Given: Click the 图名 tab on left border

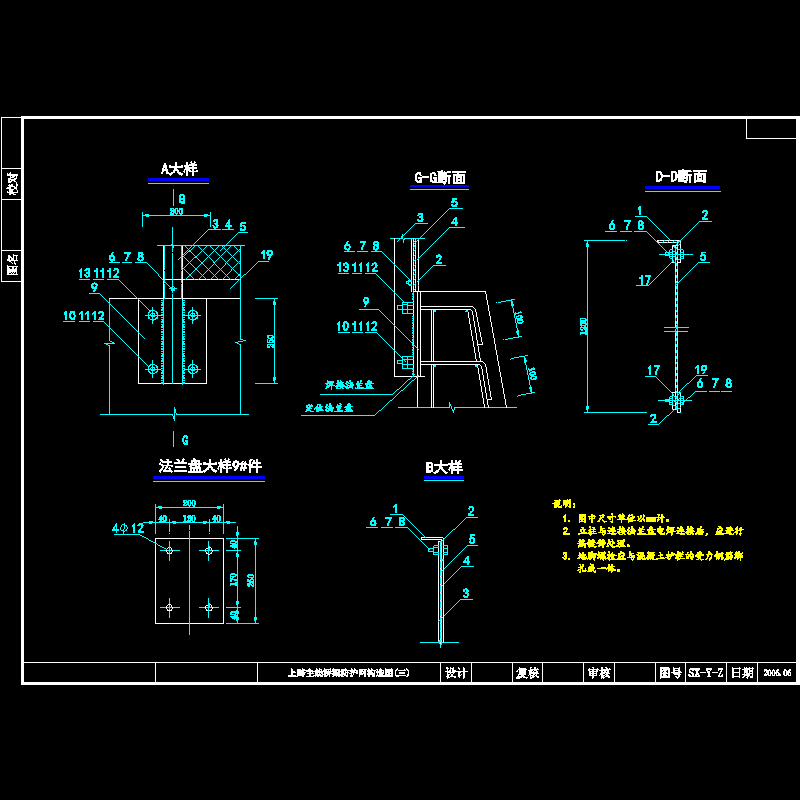Looking at the screenshot, I should (x=12, y=264).
